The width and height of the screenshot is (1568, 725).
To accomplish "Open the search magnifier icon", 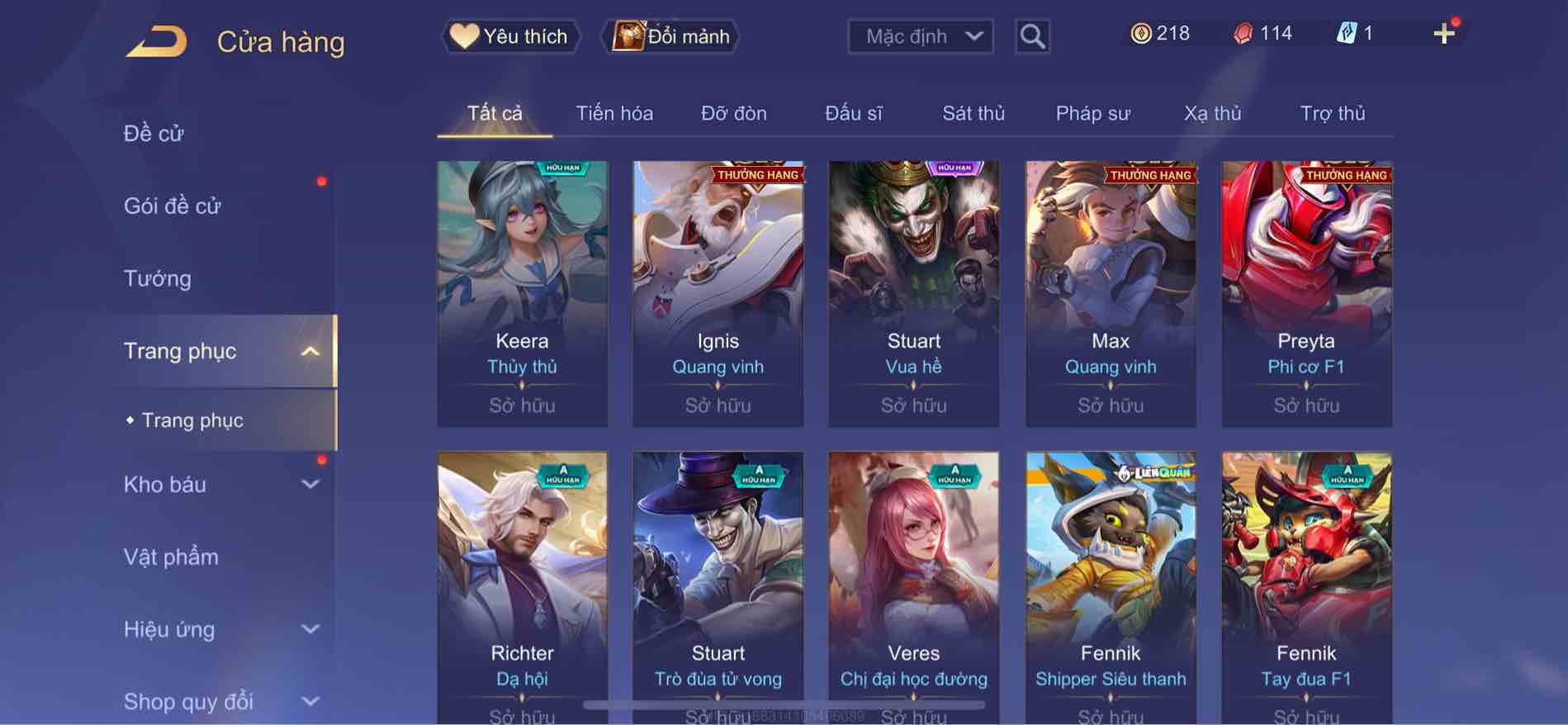I will 1032,36.
